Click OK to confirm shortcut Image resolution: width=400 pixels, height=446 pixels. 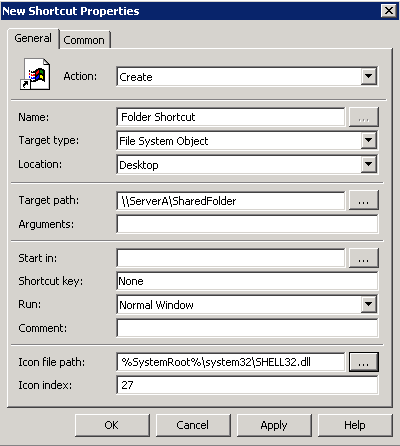(112, 425)
